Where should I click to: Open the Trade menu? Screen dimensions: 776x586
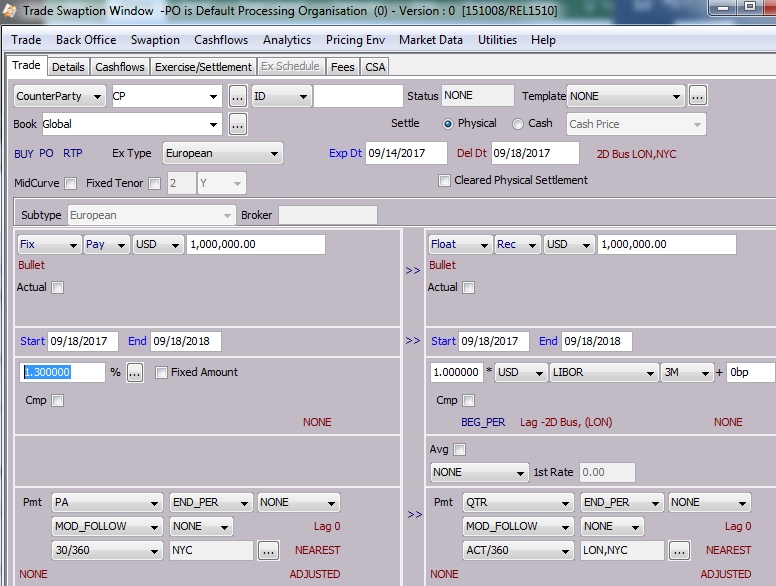pyautogui.click(x=26, y=40)
